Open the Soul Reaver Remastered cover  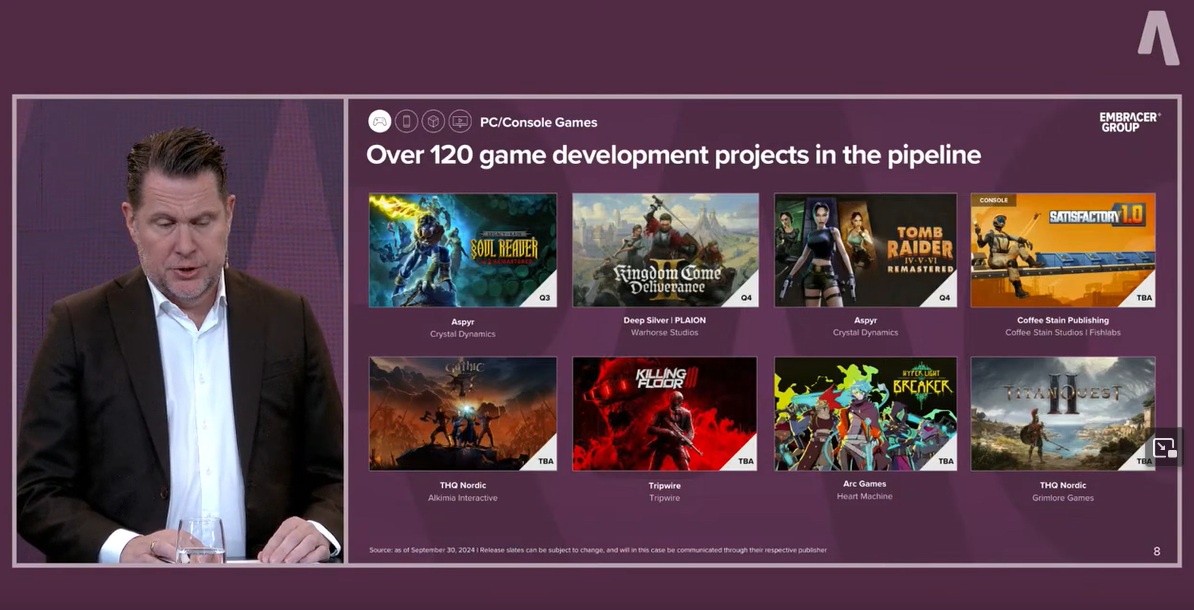pos(463,250)
